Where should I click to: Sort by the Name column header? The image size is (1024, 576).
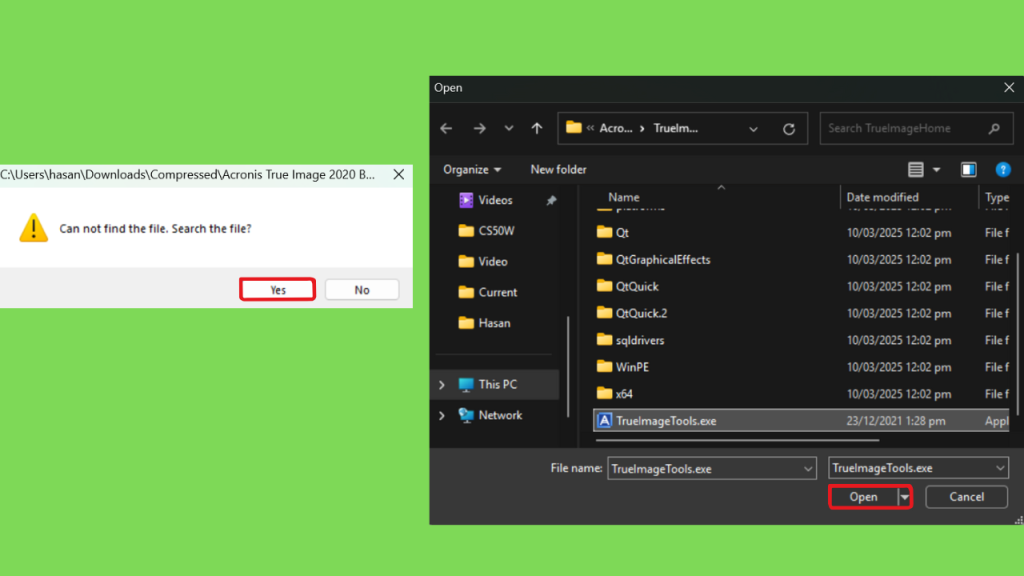tap(624, 197)
